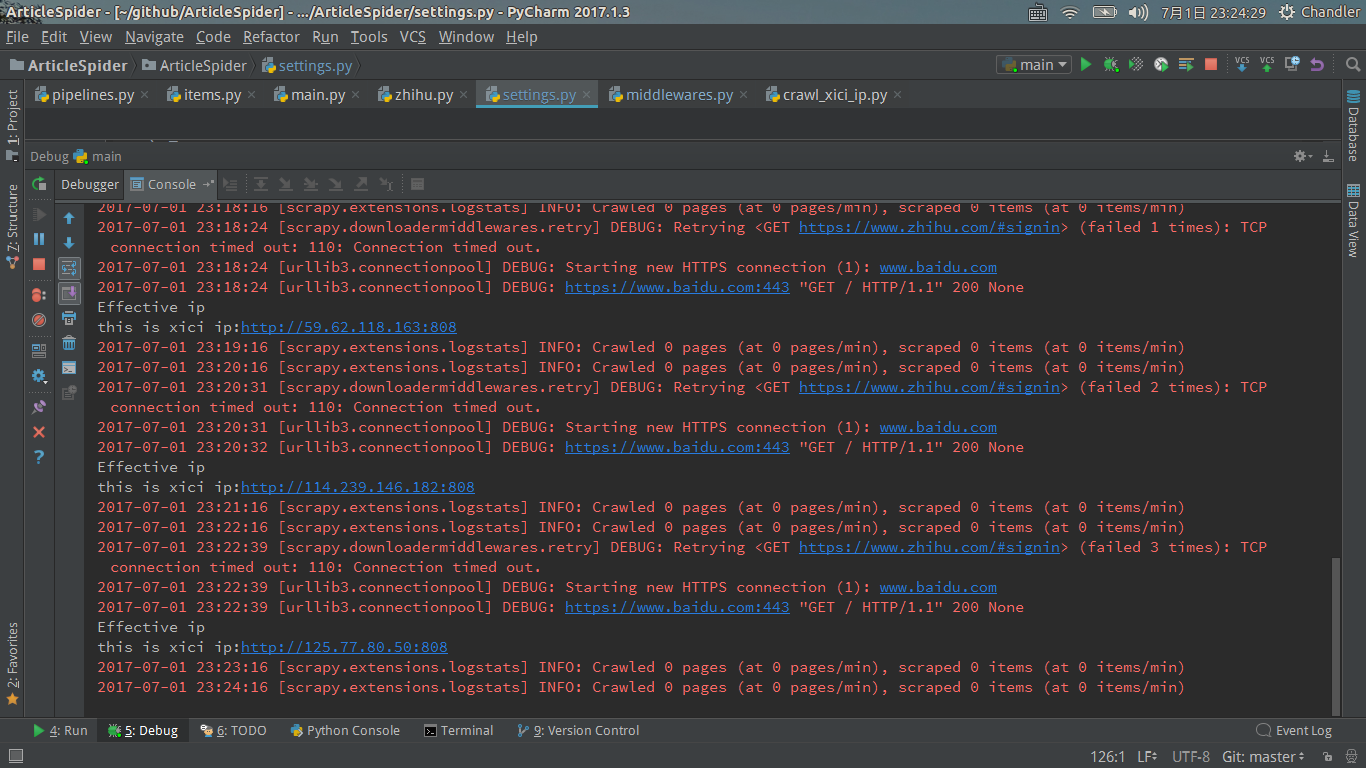Screen dimensions: 1366x768
Task: Open debug settings gear in left sidebar
Action: 39,376
